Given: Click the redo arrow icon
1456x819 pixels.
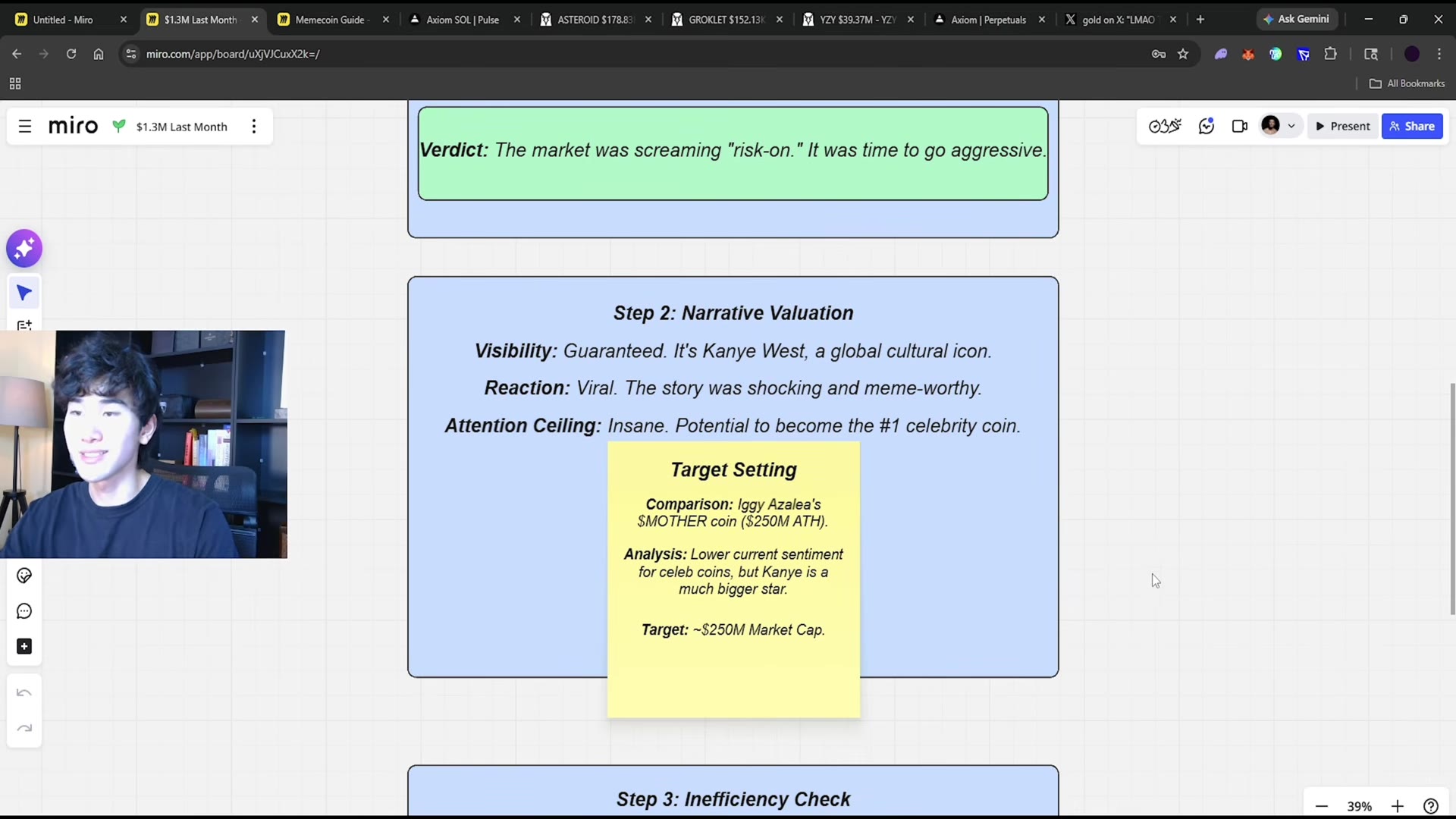Looking at the screenshot, I should 24,728.
